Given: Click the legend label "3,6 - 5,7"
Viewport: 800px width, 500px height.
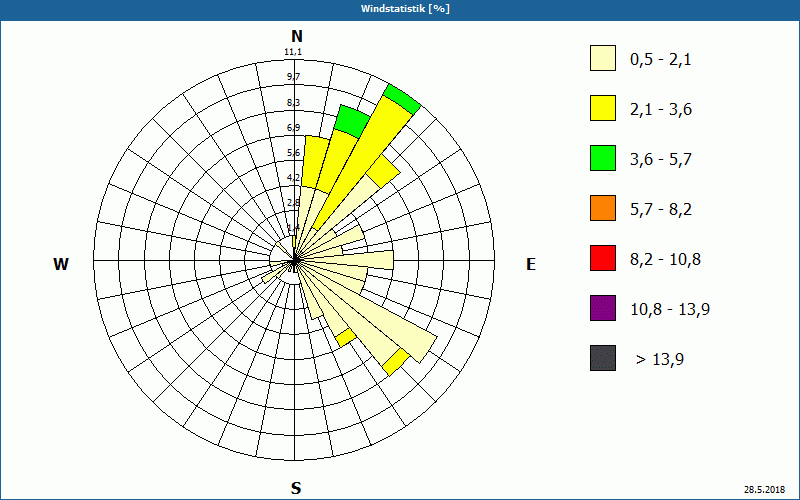Looking at the screenshot, I should click(661, 160).
